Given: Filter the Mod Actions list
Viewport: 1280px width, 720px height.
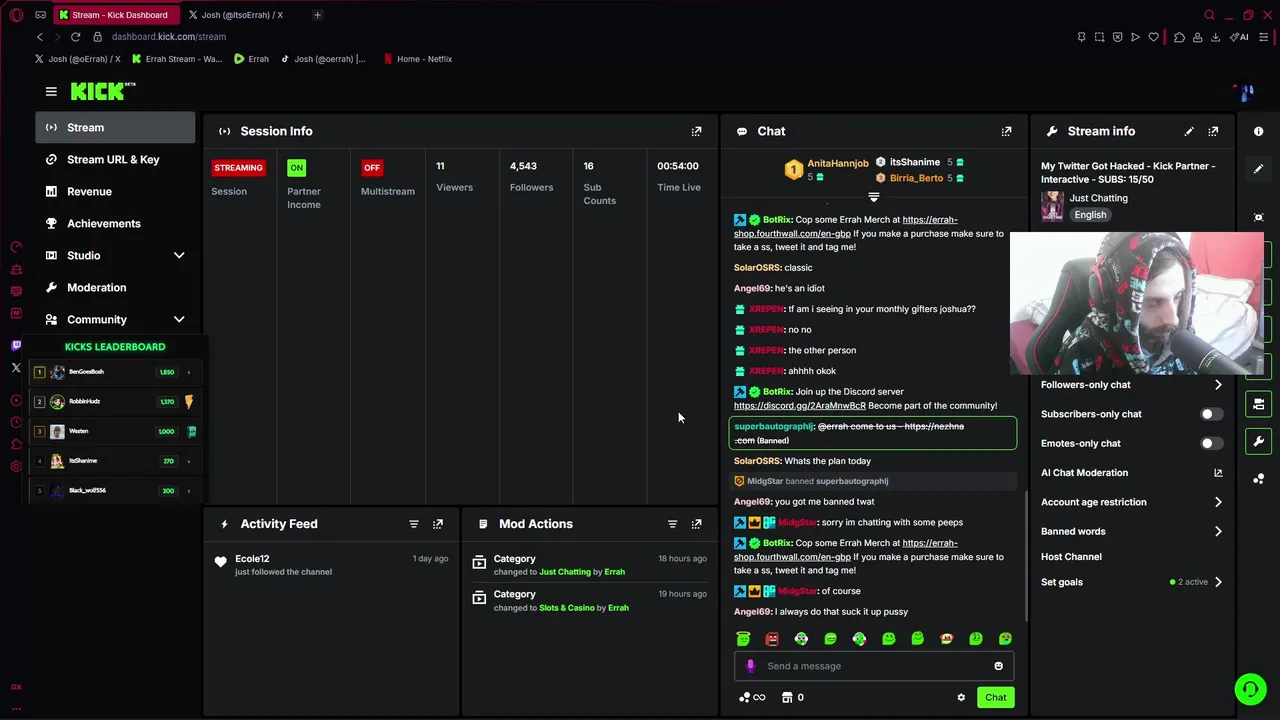Looking at the screenshot, I should (x=673, y=524).
